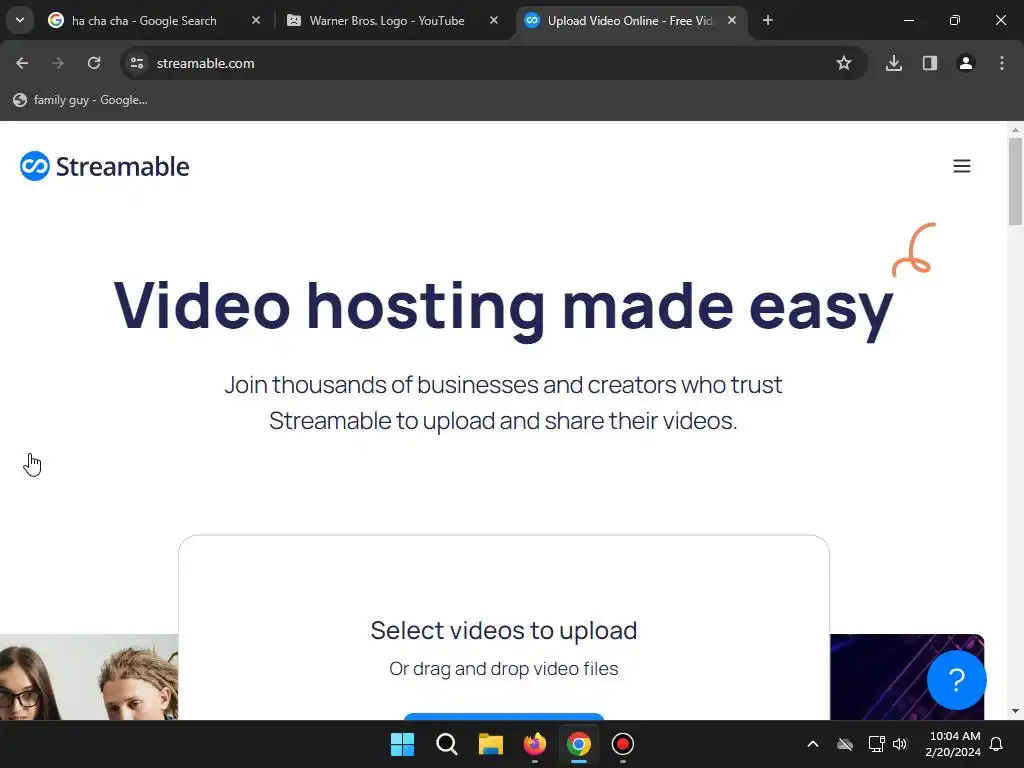Click the page vertical scrollbar thumb

coord(1015,182)
